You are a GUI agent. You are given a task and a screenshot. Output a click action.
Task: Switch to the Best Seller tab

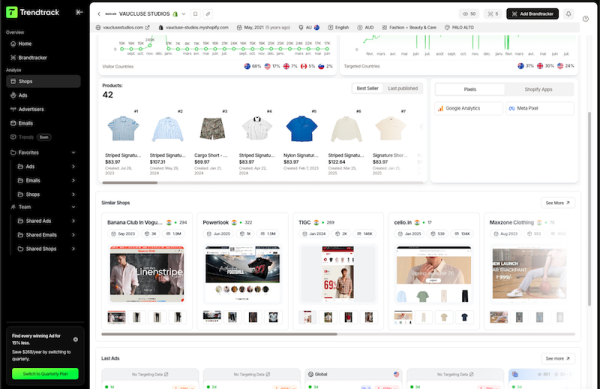[x=367, y=88]
